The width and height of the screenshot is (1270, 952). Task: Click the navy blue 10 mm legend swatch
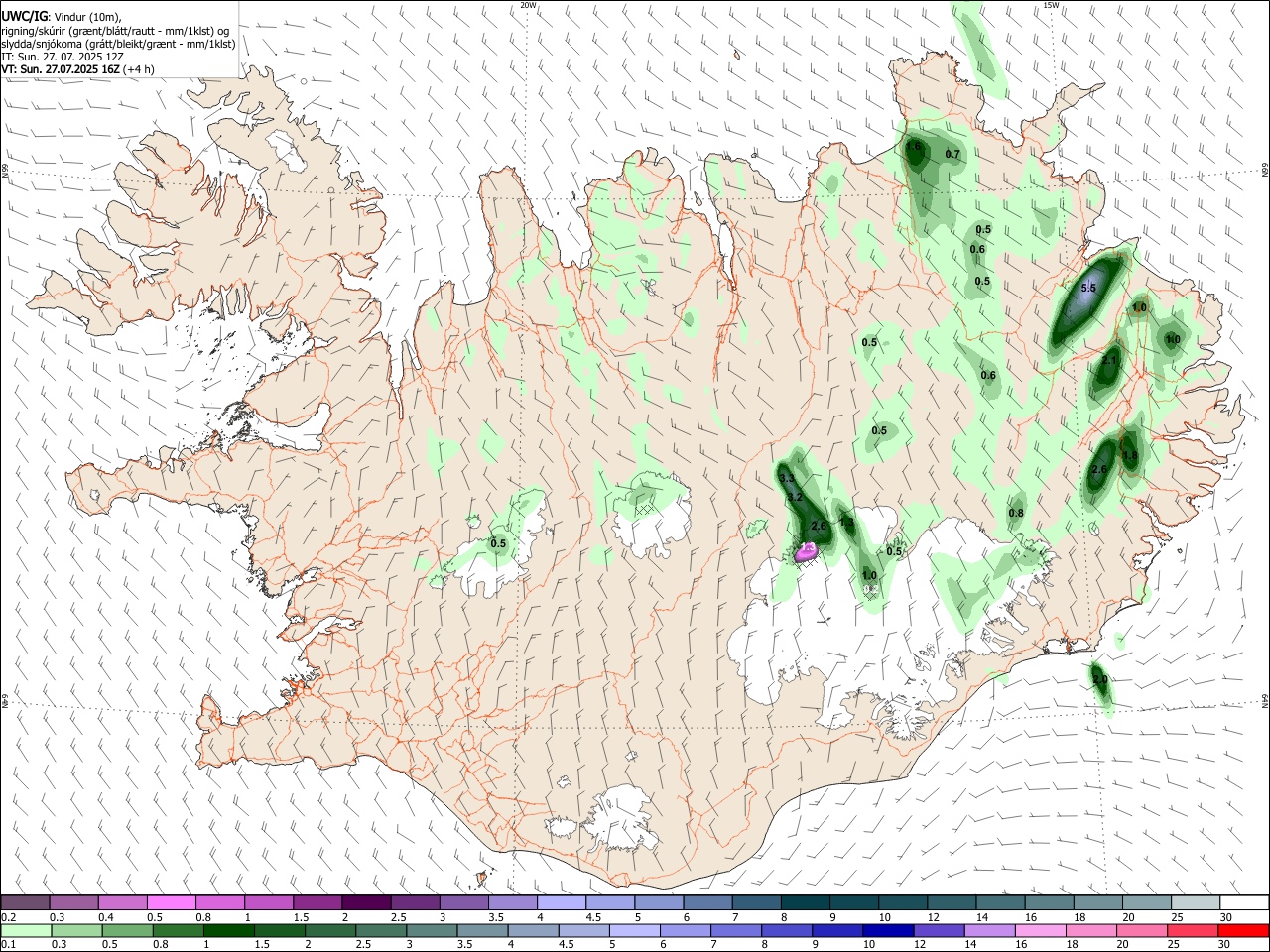(887, 930)
